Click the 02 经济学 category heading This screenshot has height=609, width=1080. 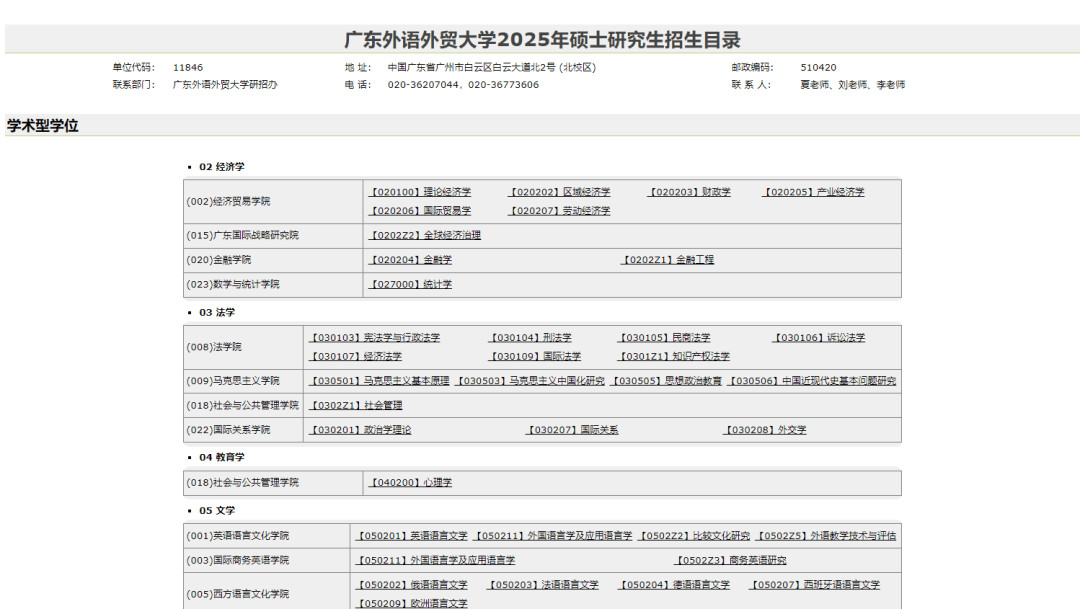click(222, 167)
